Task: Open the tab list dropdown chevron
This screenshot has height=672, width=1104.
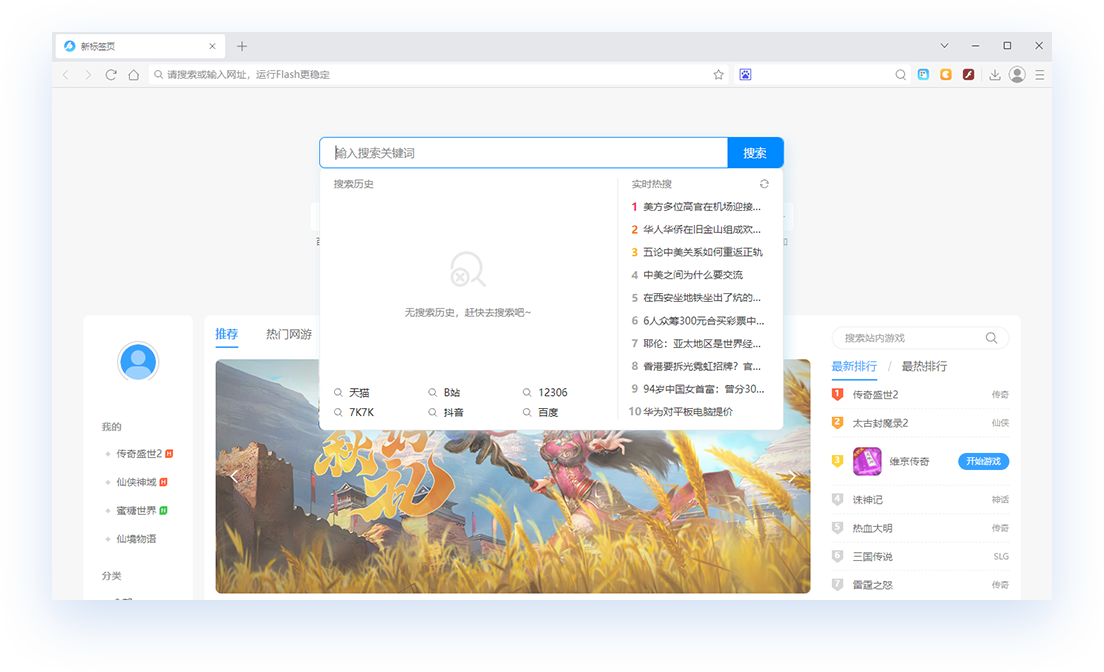Action: 944,45
